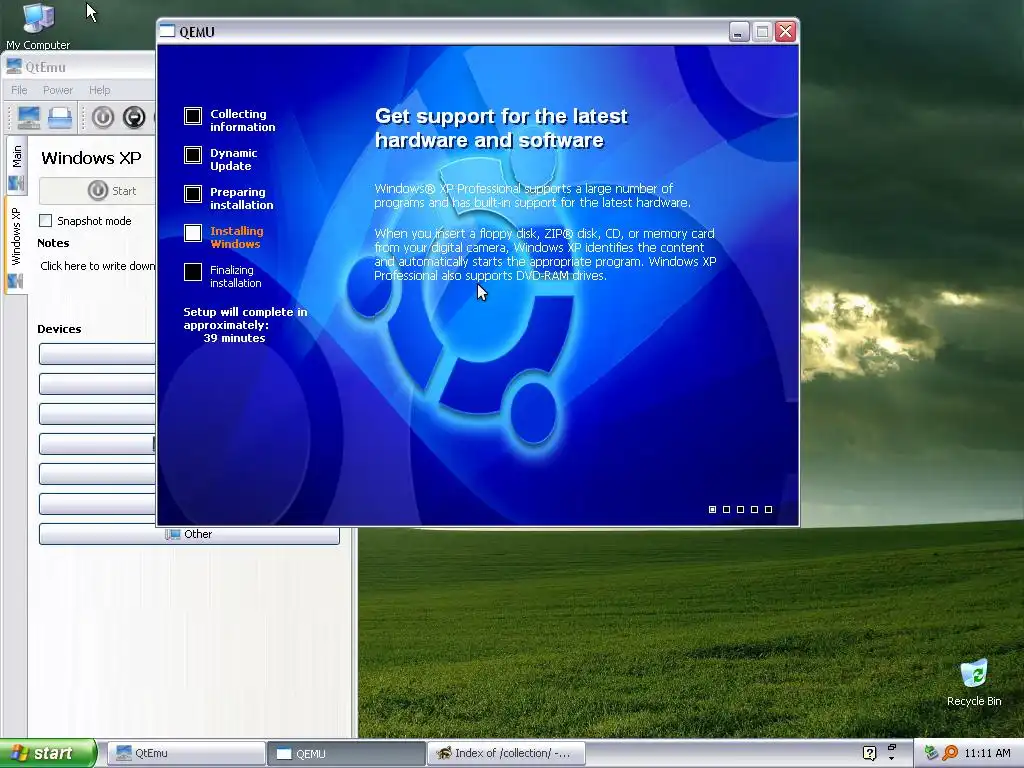The image size is (1024, 768).
Task: Click the 'Devices' heading in QtEmu
Action: click(59, 329)
